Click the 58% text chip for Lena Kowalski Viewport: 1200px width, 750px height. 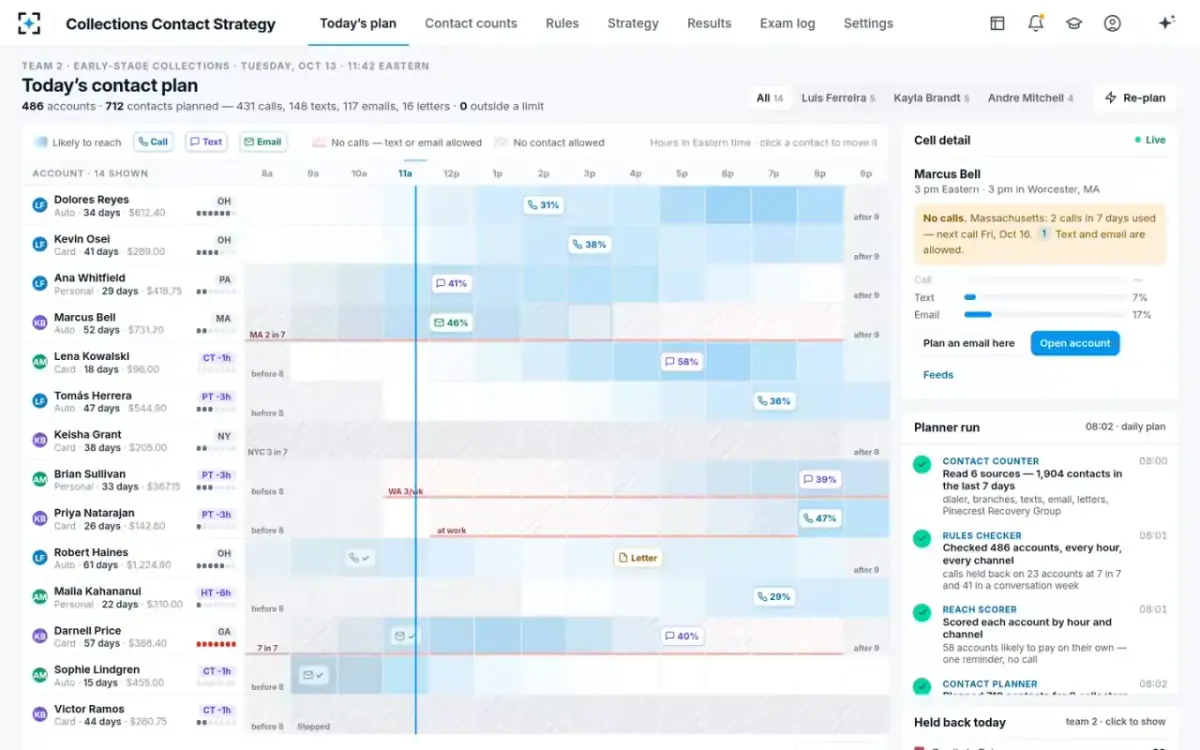[x=682, y=362]
